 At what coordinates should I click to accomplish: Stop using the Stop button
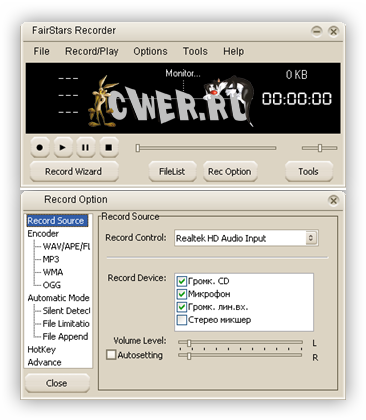click(x=109, y=147)
